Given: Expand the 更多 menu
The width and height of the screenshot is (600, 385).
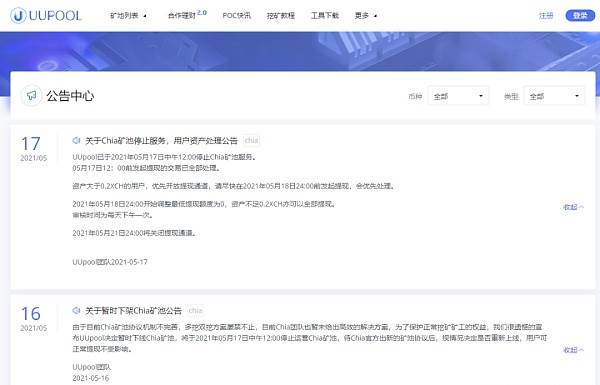Looking at the screenshot, I should (x=366, y=16).
